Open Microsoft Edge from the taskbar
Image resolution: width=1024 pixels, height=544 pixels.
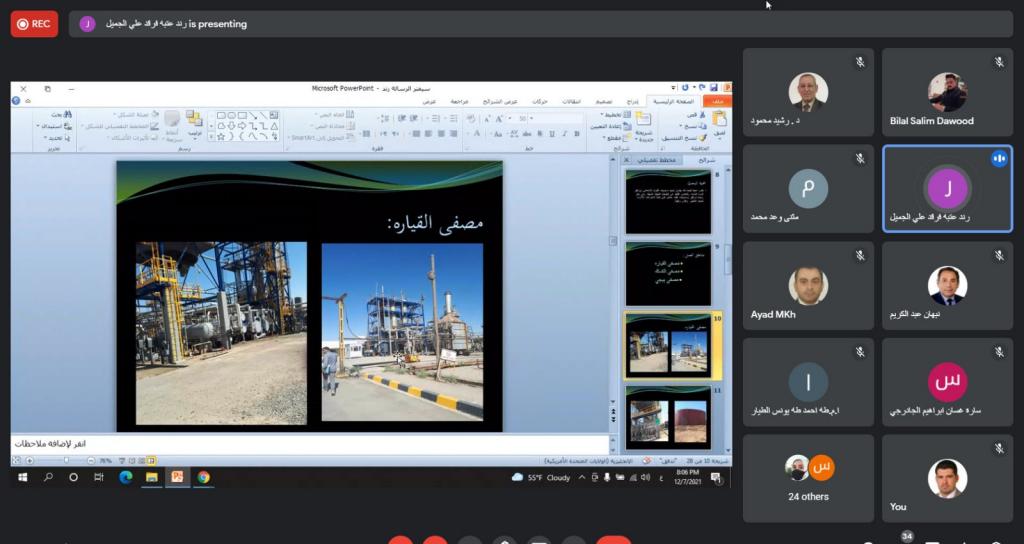coord(125,478)
